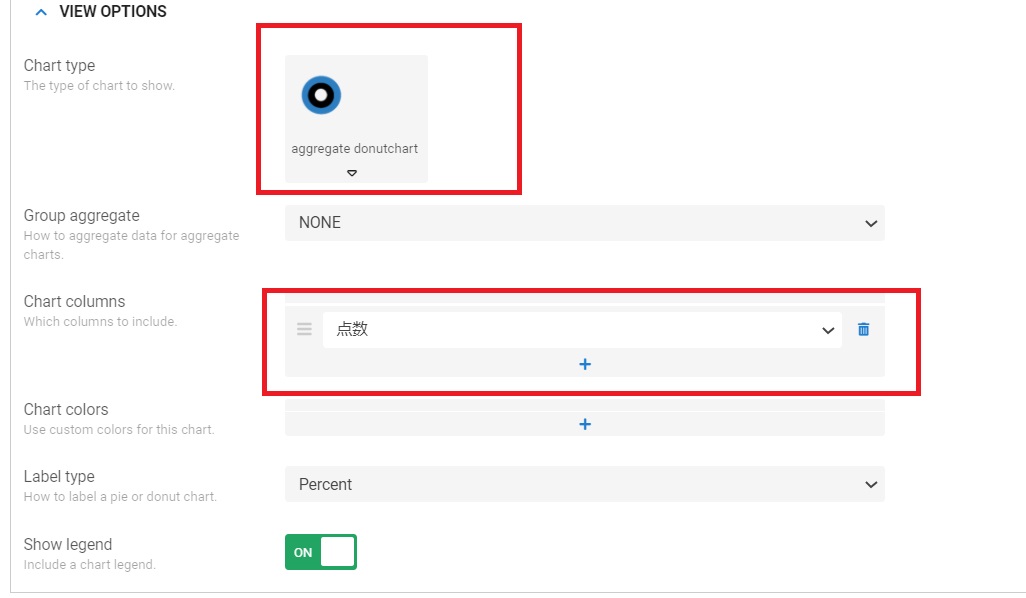The width and height of the screenshot is (1026, 598).
Task: Open the 点数 chart column dropdown
Action: point(582,330)
